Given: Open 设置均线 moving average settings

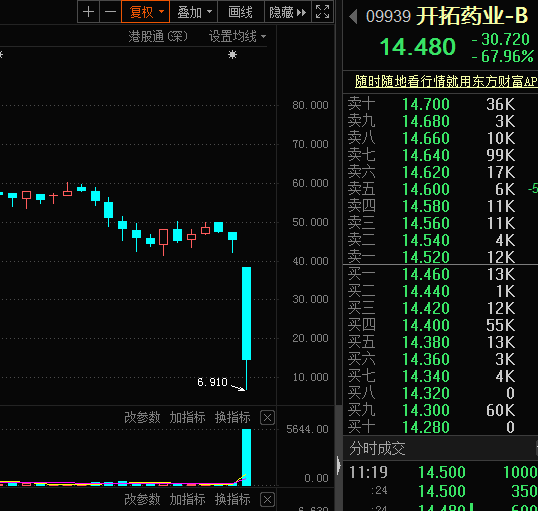Looking at the screenshot, I should tap(237, 36).
